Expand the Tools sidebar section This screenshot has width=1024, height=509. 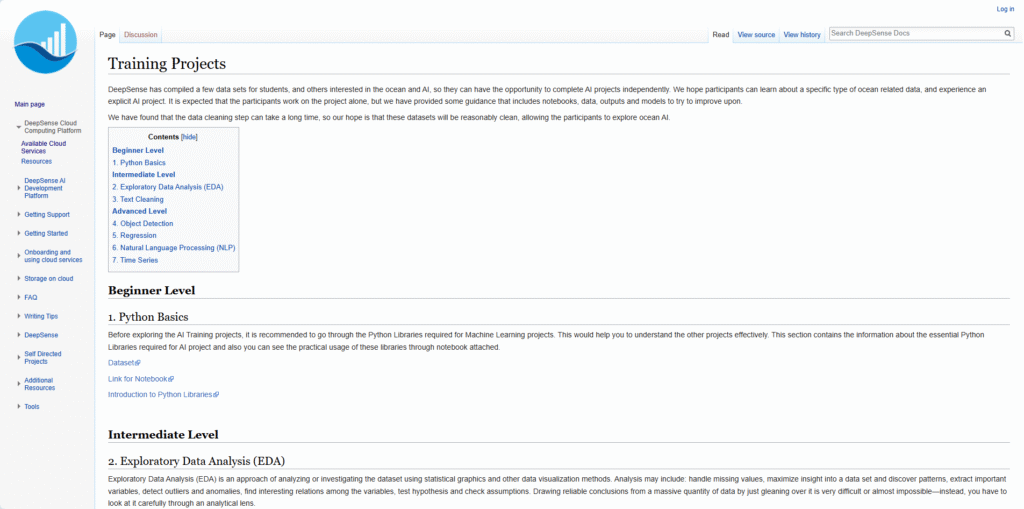tap(19, 406)
